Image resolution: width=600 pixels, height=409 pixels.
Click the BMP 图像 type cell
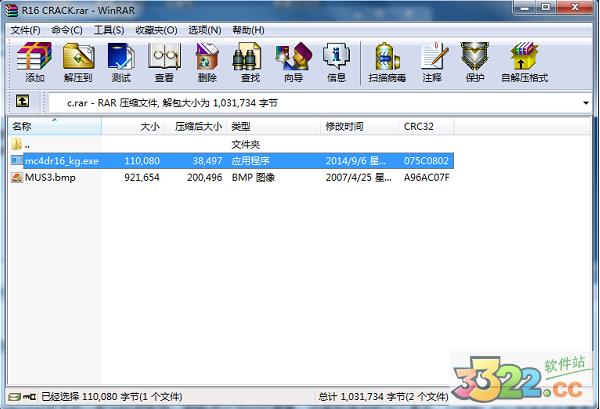(253, 178)
